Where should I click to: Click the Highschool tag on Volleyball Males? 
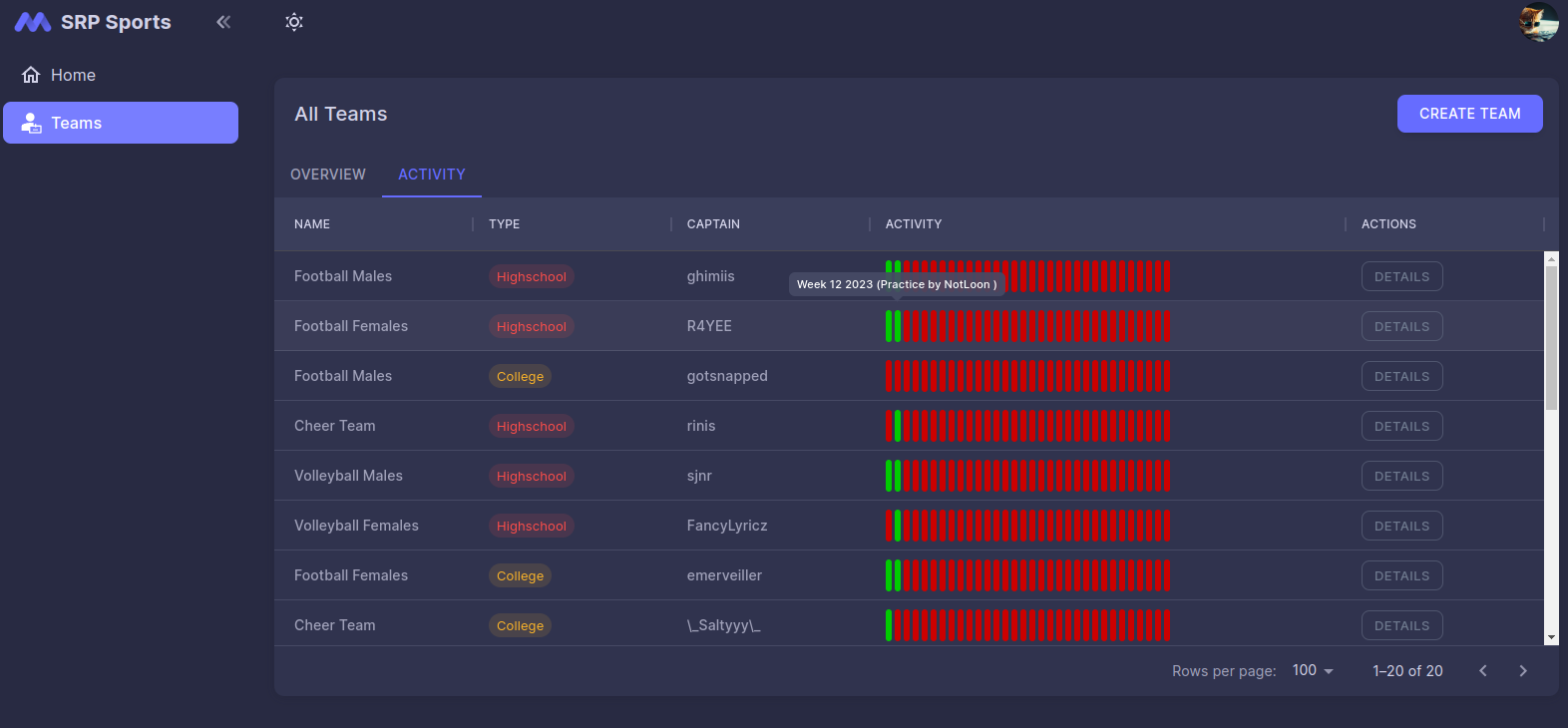[531, 476]
